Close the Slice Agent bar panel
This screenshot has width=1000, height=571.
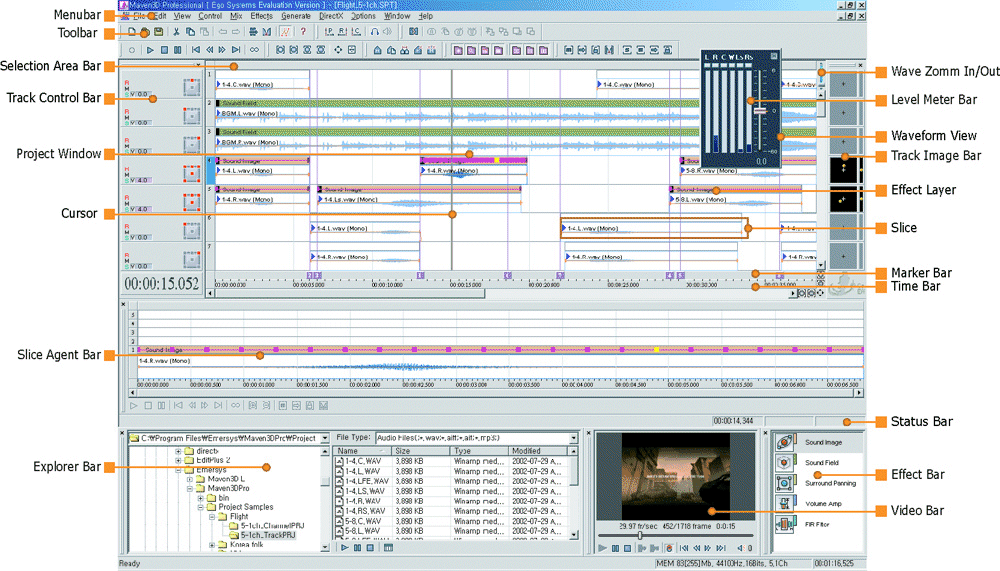[x=124, y=304]
